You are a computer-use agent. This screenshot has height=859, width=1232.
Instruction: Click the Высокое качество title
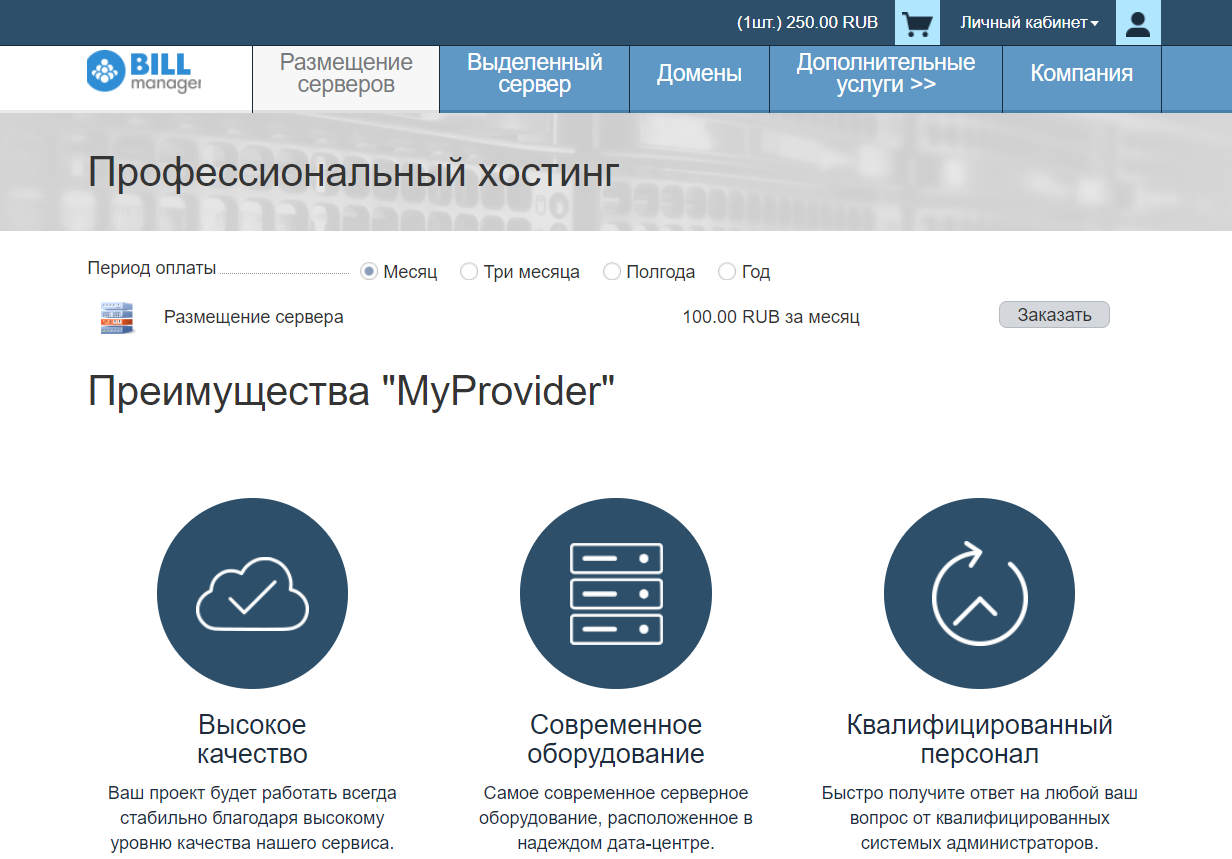[252, 739]
